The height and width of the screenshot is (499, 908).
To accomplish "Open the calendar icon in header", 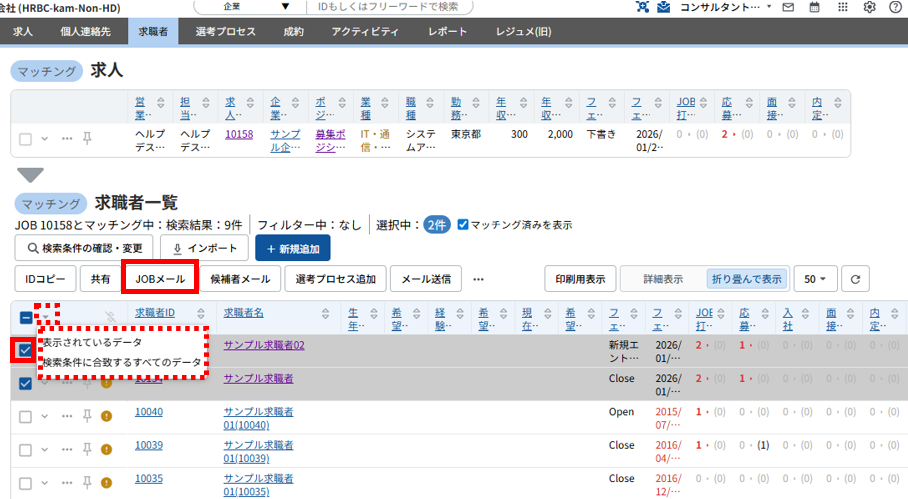I will (815, 7).
